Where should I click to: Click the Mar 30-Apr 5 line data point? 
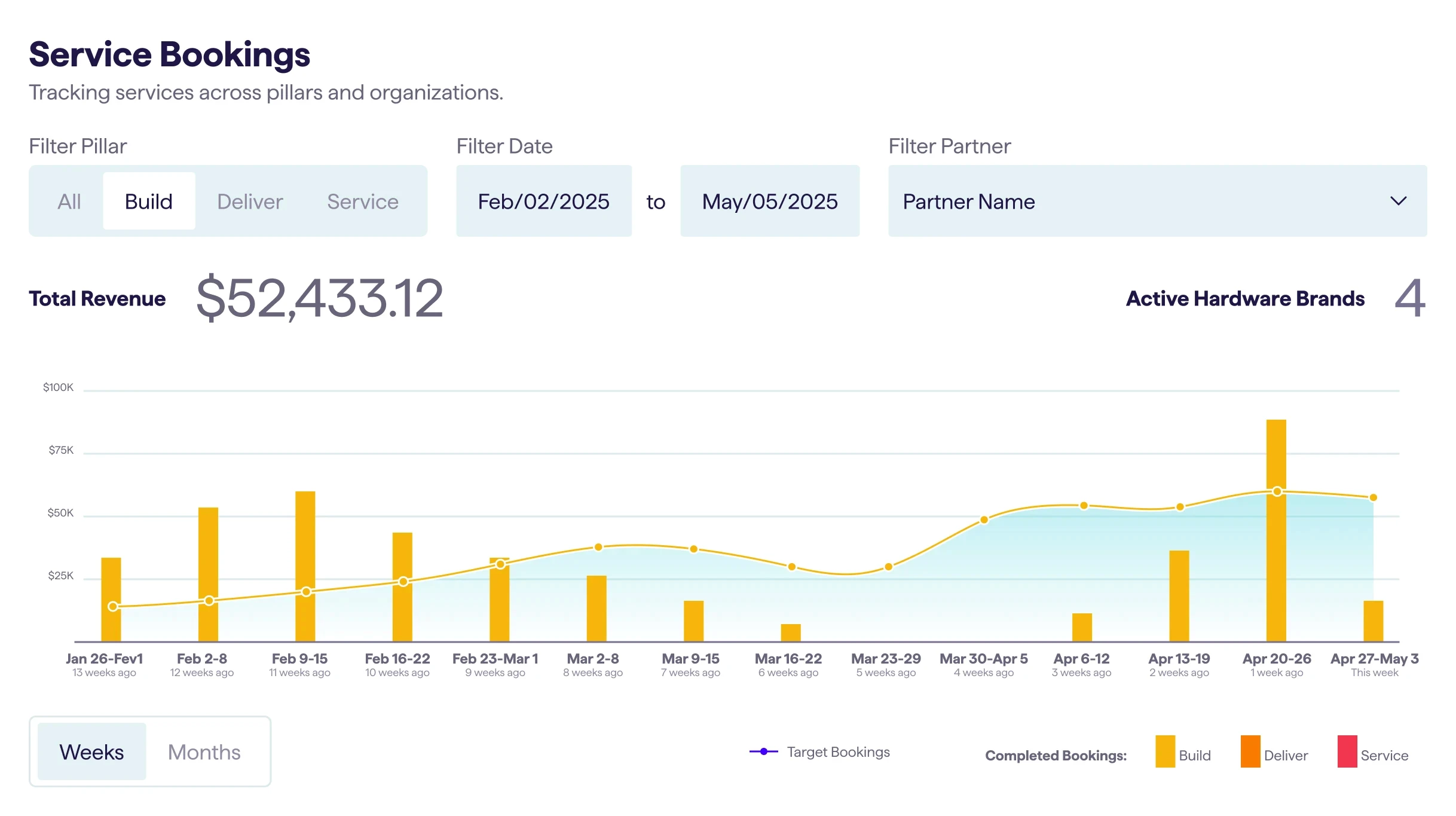(984, 519)
